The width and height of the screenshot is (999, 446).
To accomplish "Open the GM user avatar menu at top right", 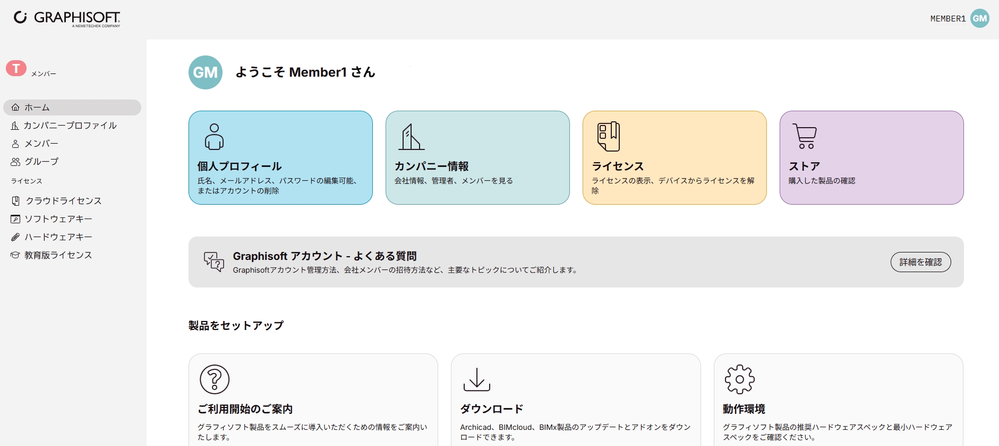I will [979, 19].
